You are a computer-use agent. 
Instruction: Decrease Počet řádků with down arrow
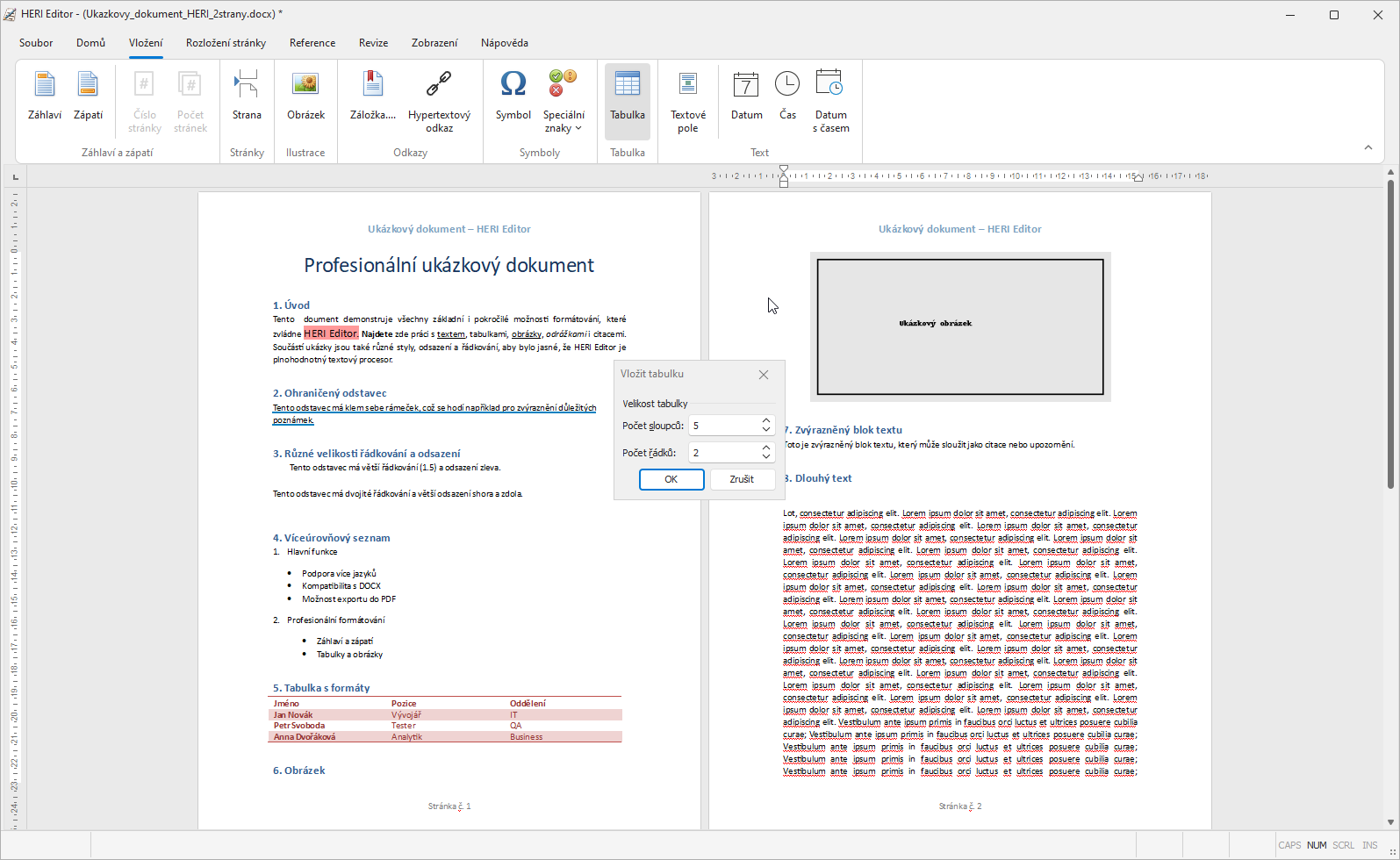pyautogui.click(x=766, y=457)
